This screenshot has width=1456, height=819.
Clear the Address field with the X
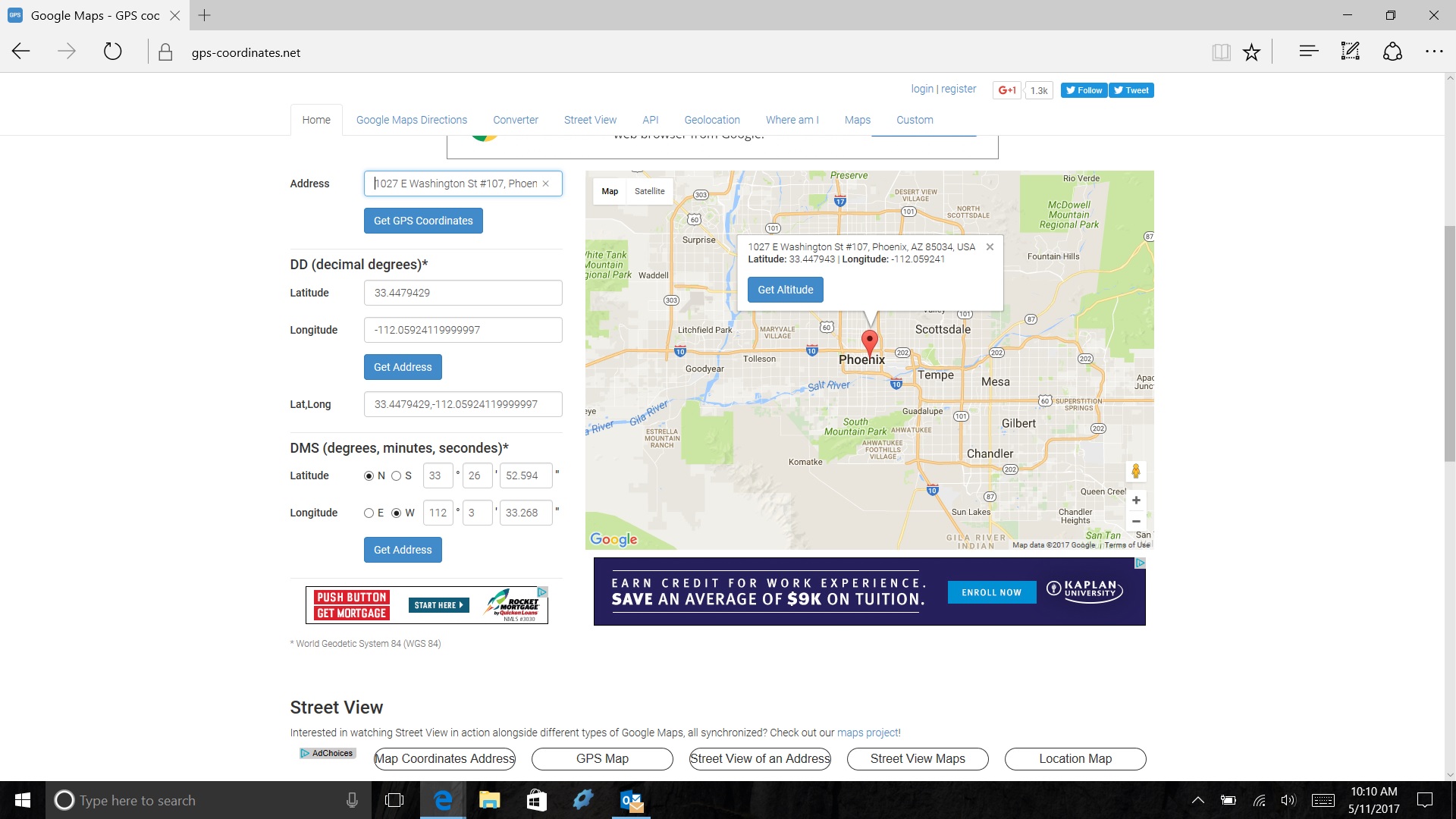(545, 184)
